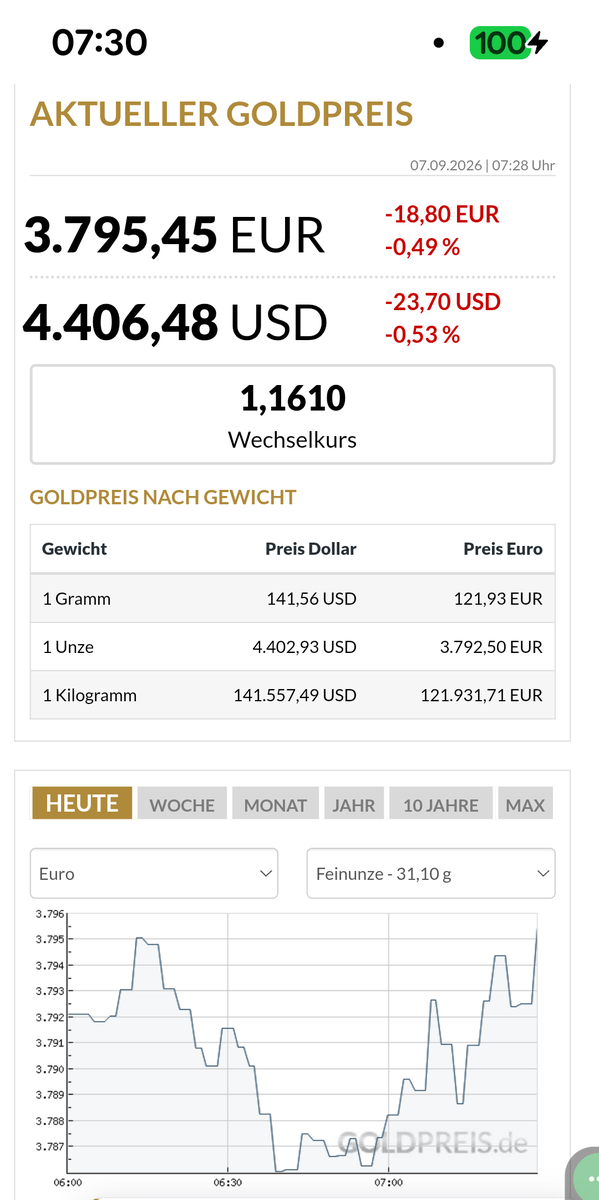
Task: Click the Euro dropdown chevron arrow
Action: 266,873
